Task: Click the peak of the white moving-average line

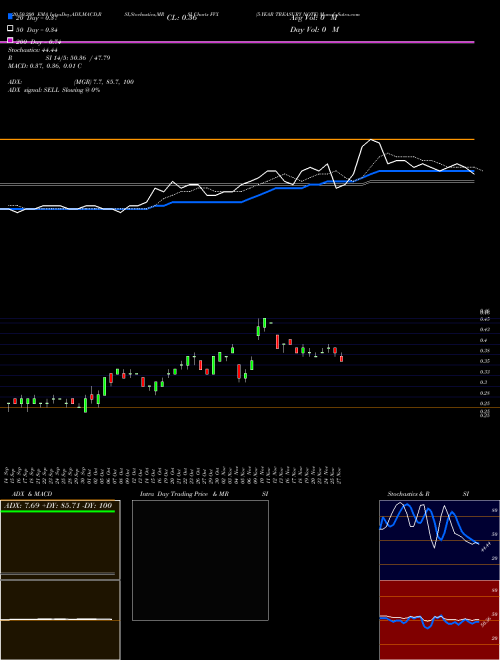Action: [371, 140]
